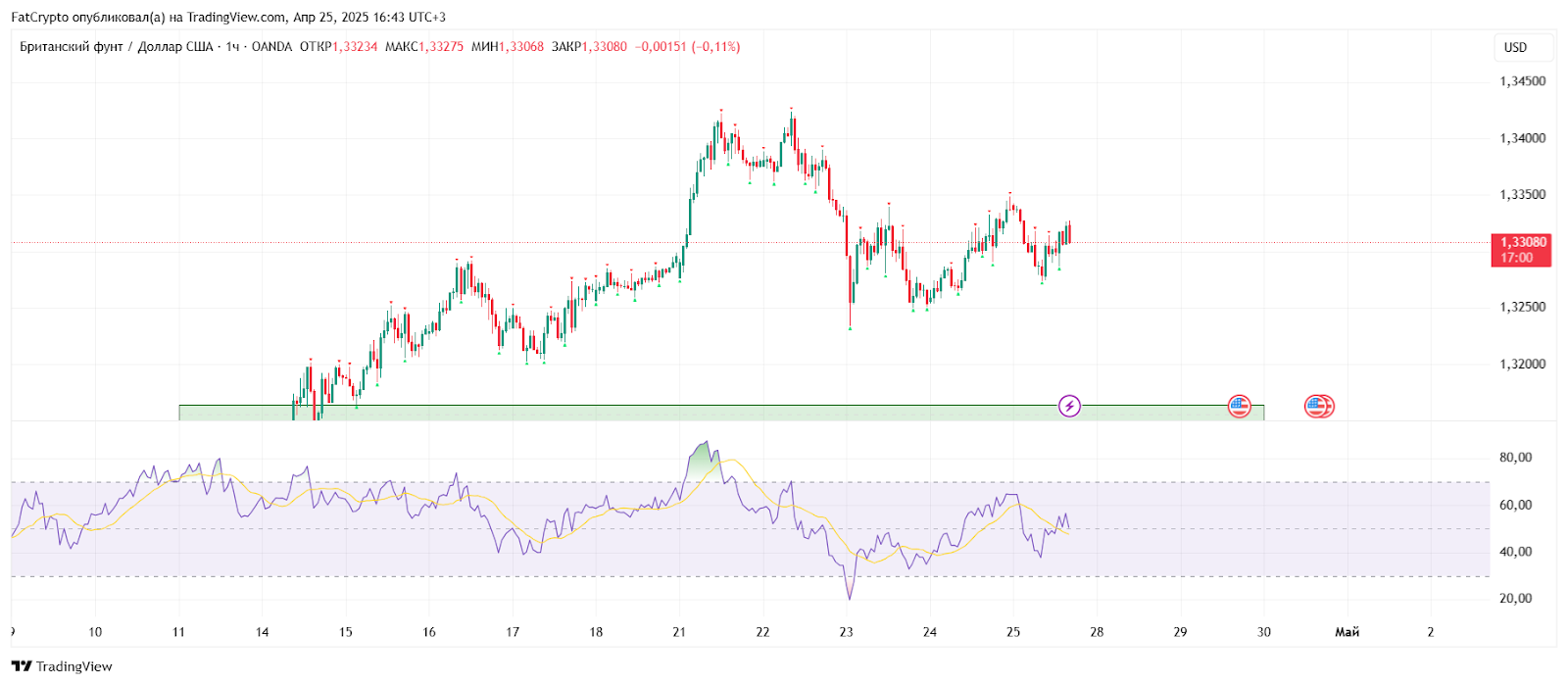Click the 80,00 RSI scale level
This screenshot has height=685, width=1568.
[x=1515, y=458]
